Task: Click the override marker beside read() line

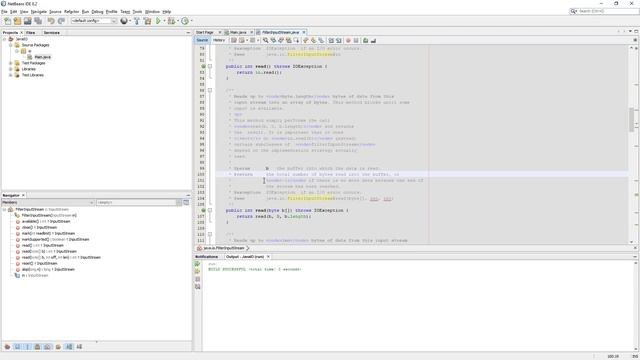Action: (203, 66)
